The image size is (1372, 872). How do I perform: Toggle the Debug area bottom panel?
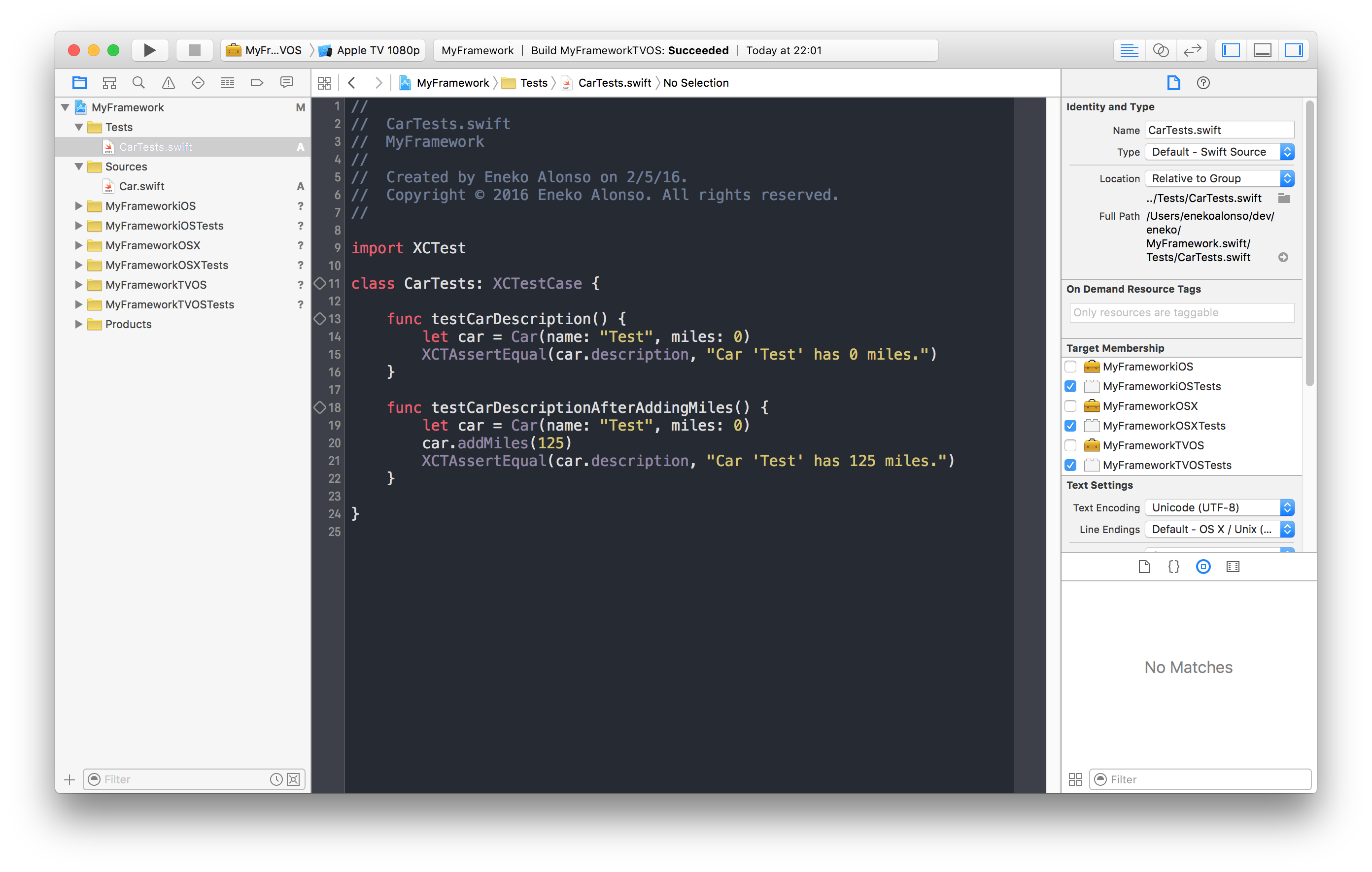(x=1262, y=50)
